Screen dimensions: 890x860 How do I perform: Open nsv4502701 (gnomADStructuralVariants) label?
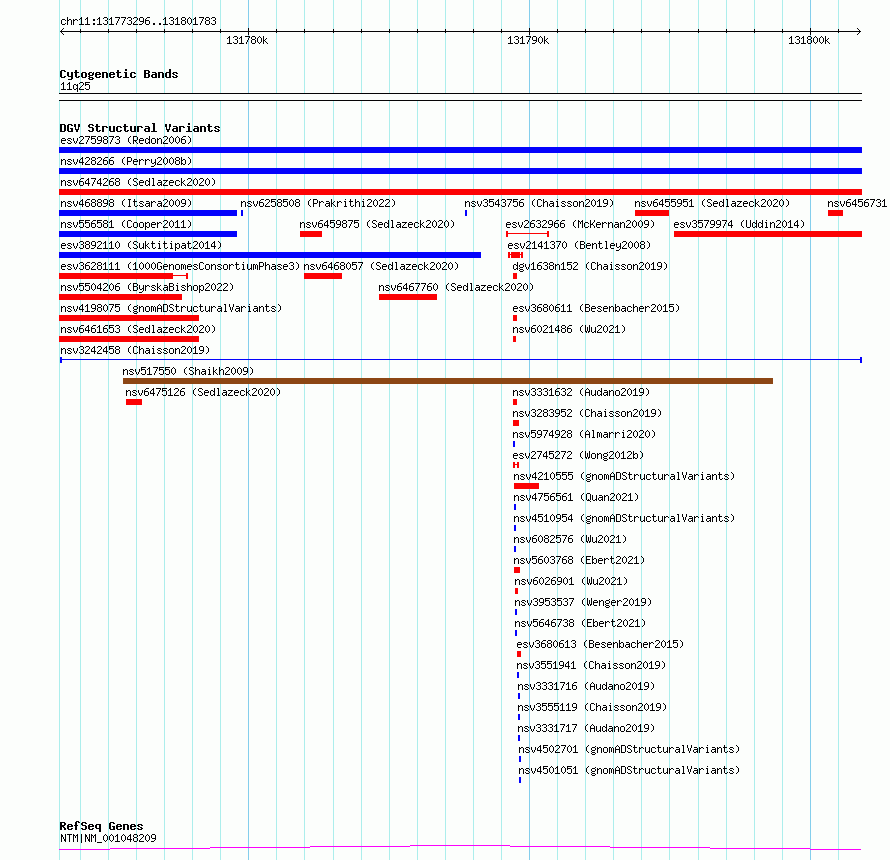(x=629, y=749)
